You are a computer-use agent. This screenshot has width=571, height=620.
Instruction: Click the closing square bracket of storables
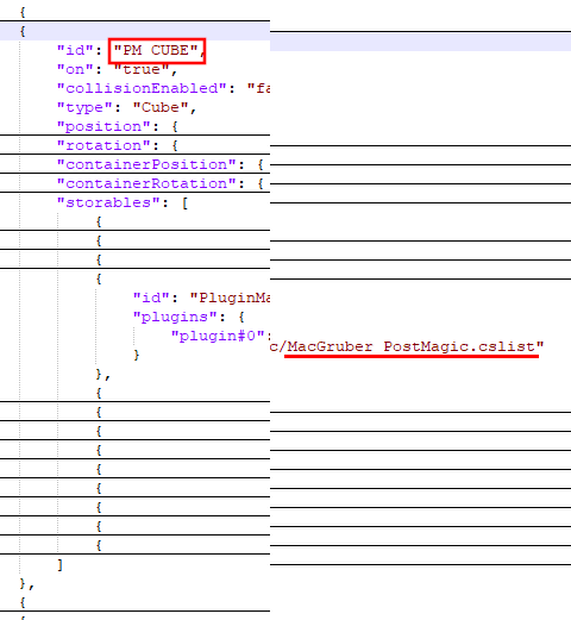(60, 565)
